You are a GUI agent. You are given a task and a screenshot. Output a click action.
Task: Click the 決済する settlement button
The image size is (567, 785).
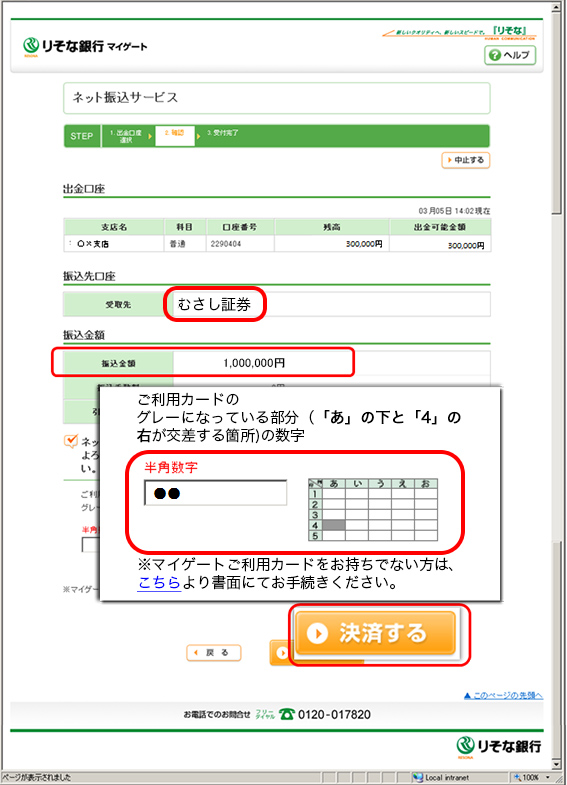[376, 633]
